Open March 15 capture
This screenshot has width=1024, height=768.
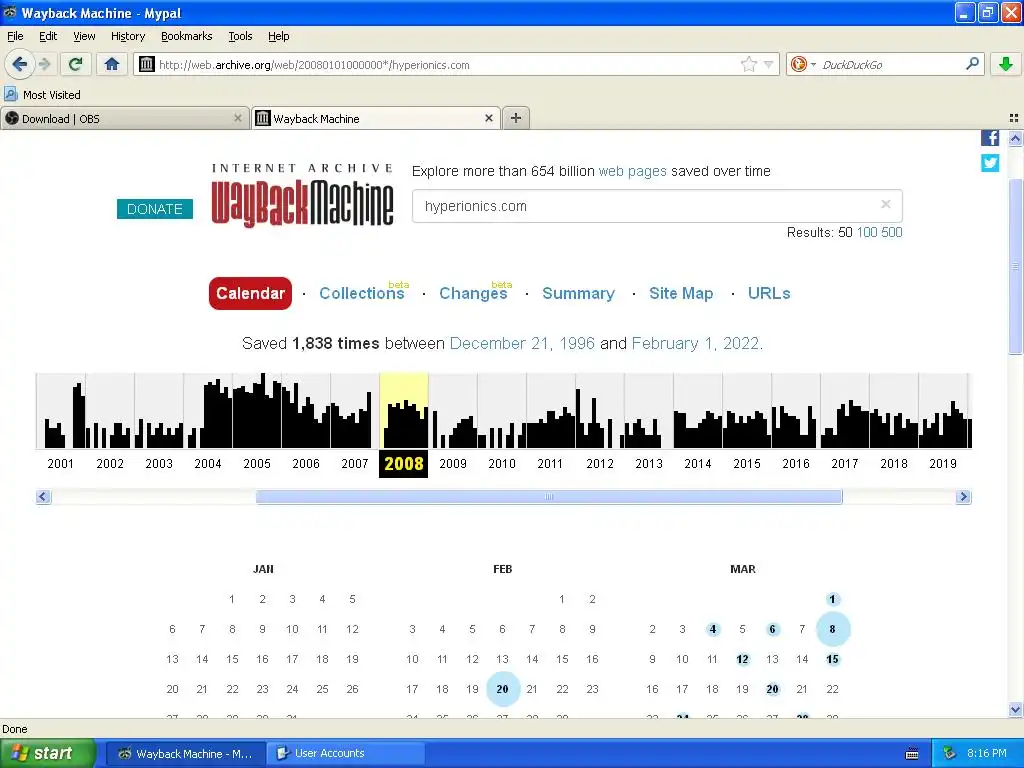point(833,659)
